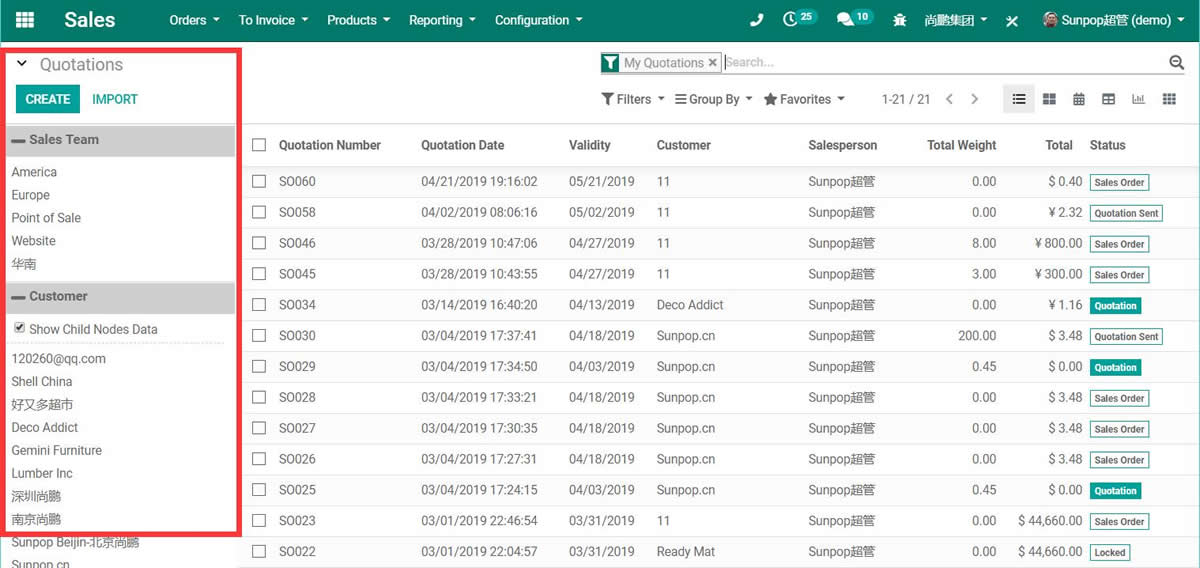
Task: Open the Favorites dropdown
Action: (804, 99)
